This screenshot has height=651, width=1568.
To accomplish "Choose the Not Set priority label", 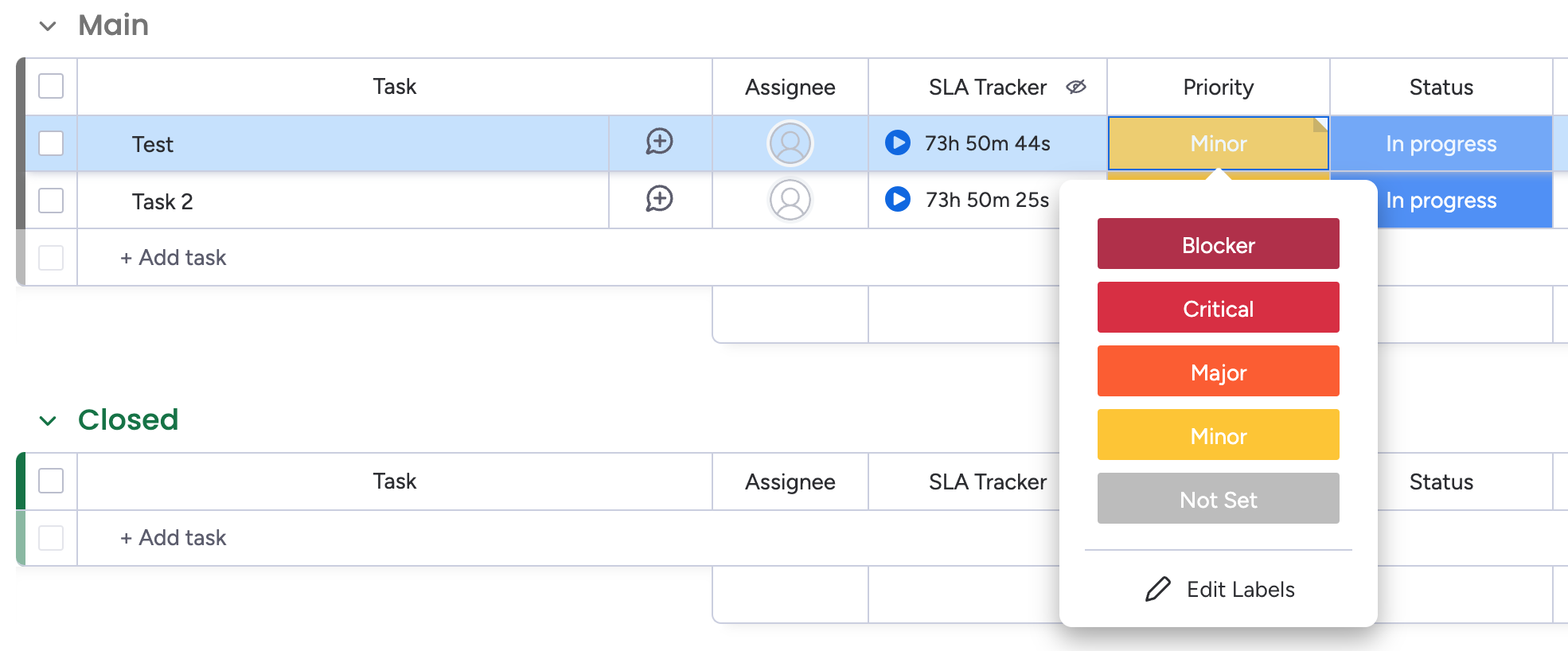I will coord(1218,498).
